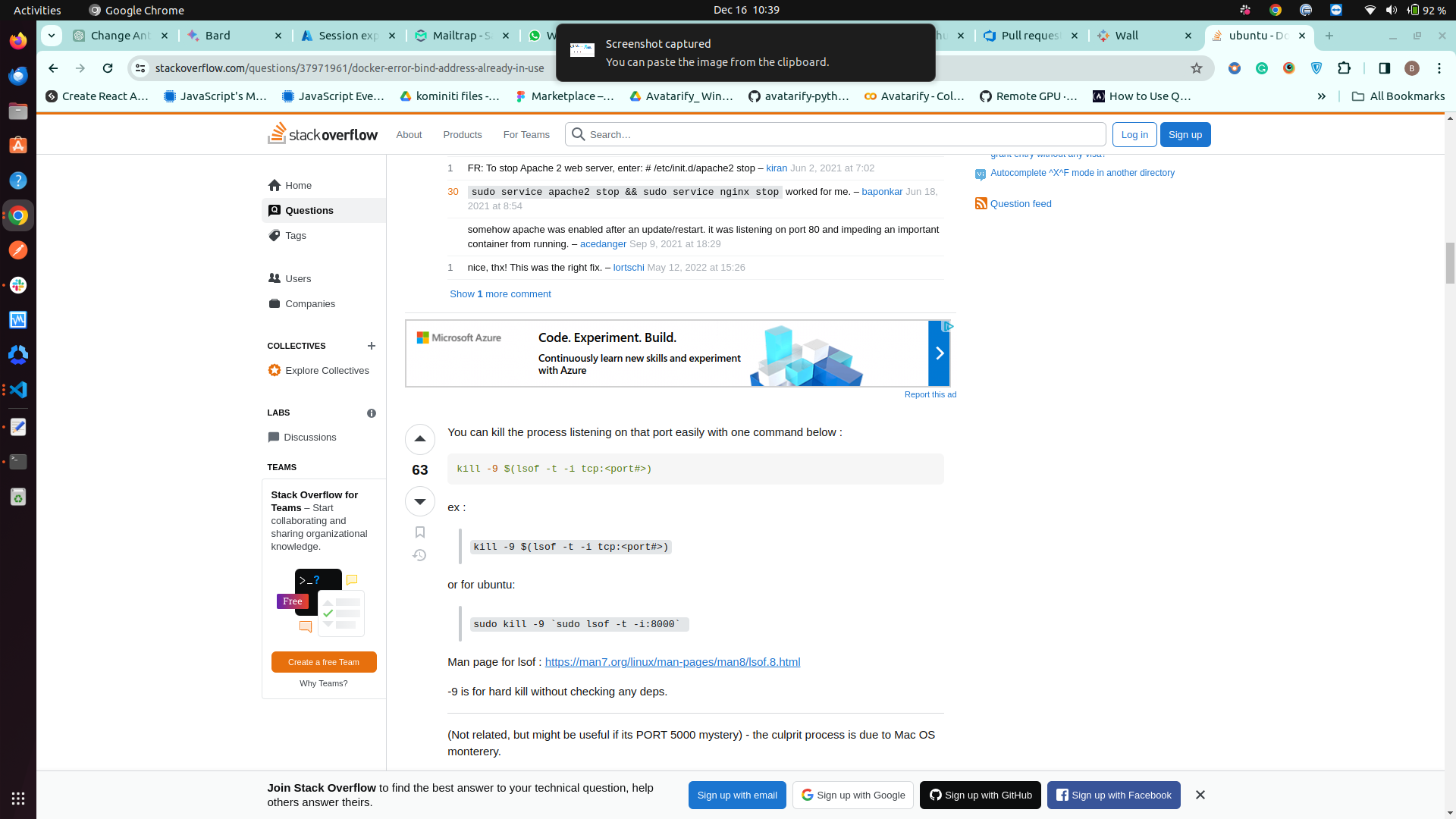Click Sign up with GitHub button

pos(980,795)
